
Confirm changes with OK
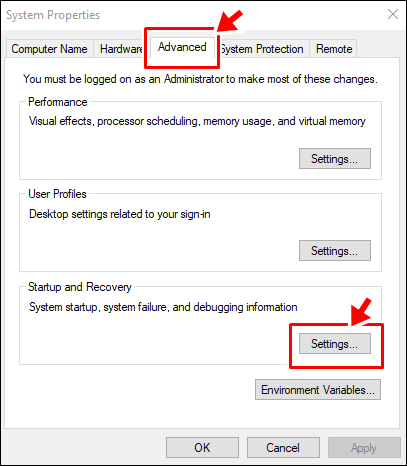pos(202,447)
